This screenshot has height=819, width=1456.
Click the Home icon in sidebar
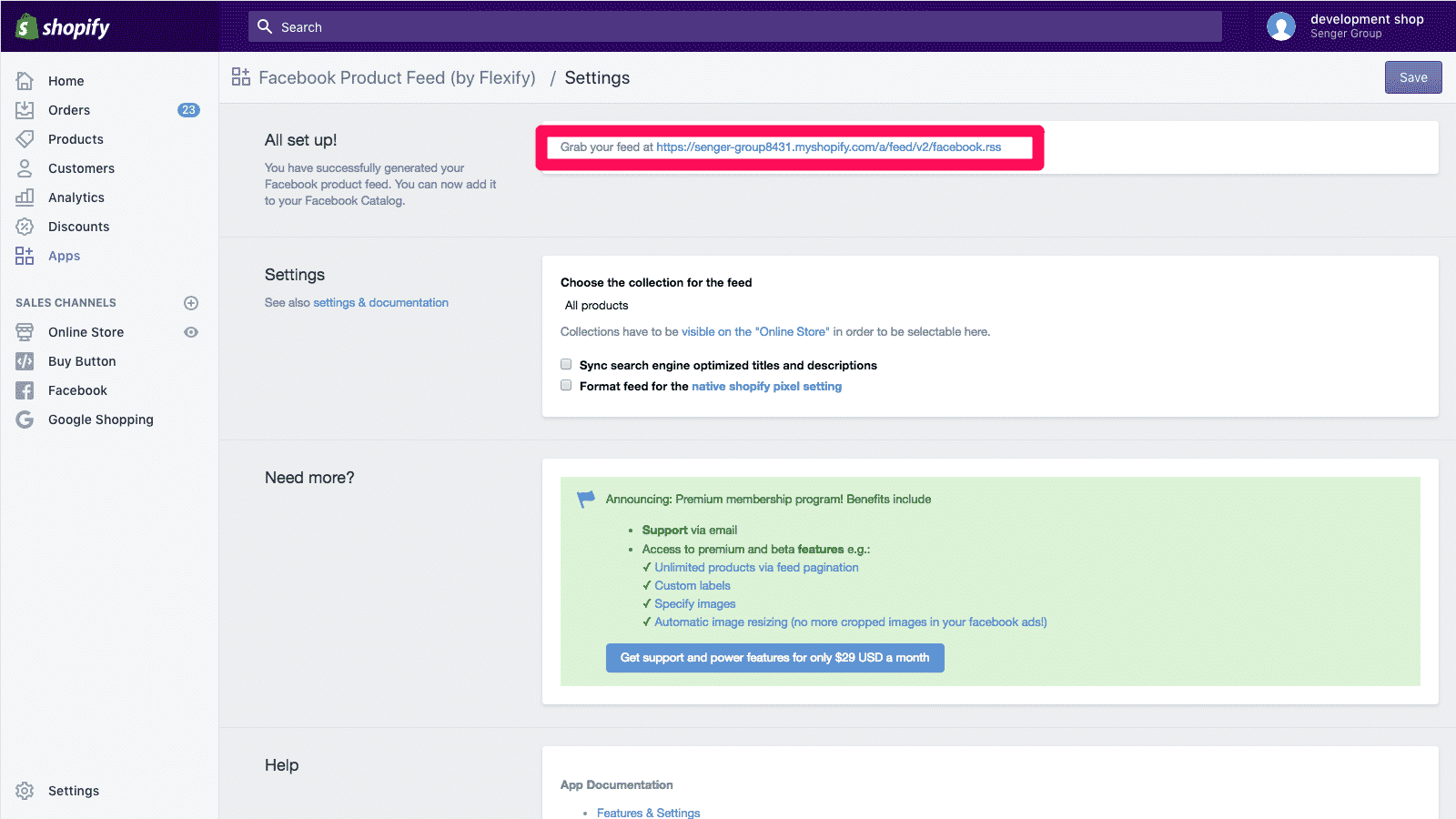[x=25, y=81]
